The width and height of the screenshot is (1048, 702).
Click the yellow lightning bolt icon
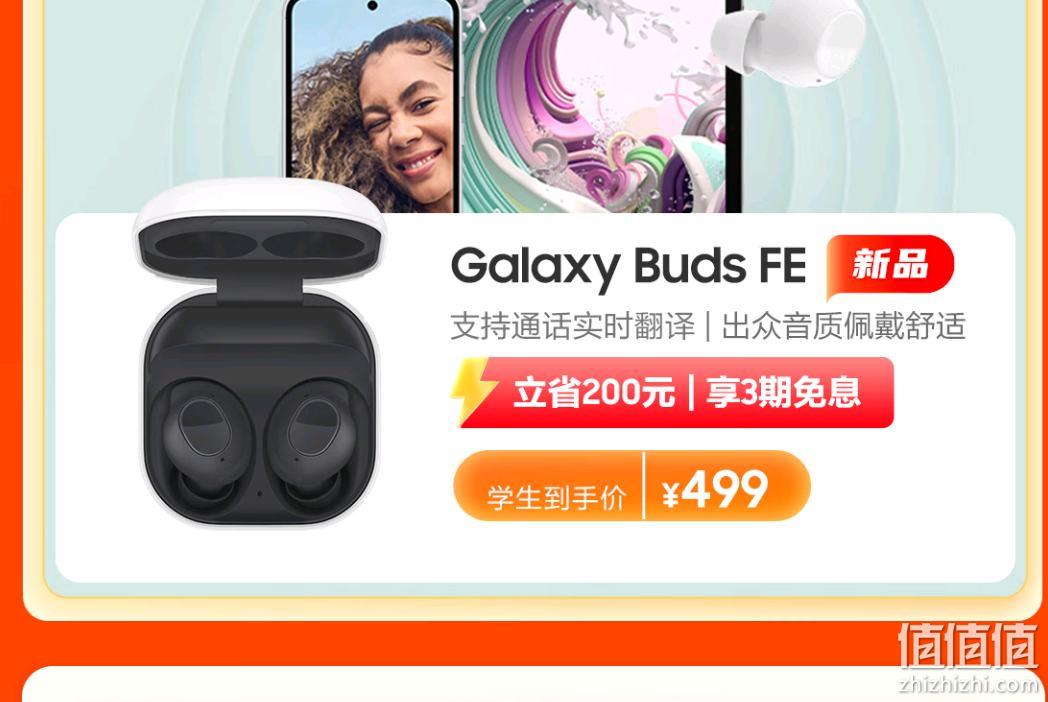pos(472,391)
